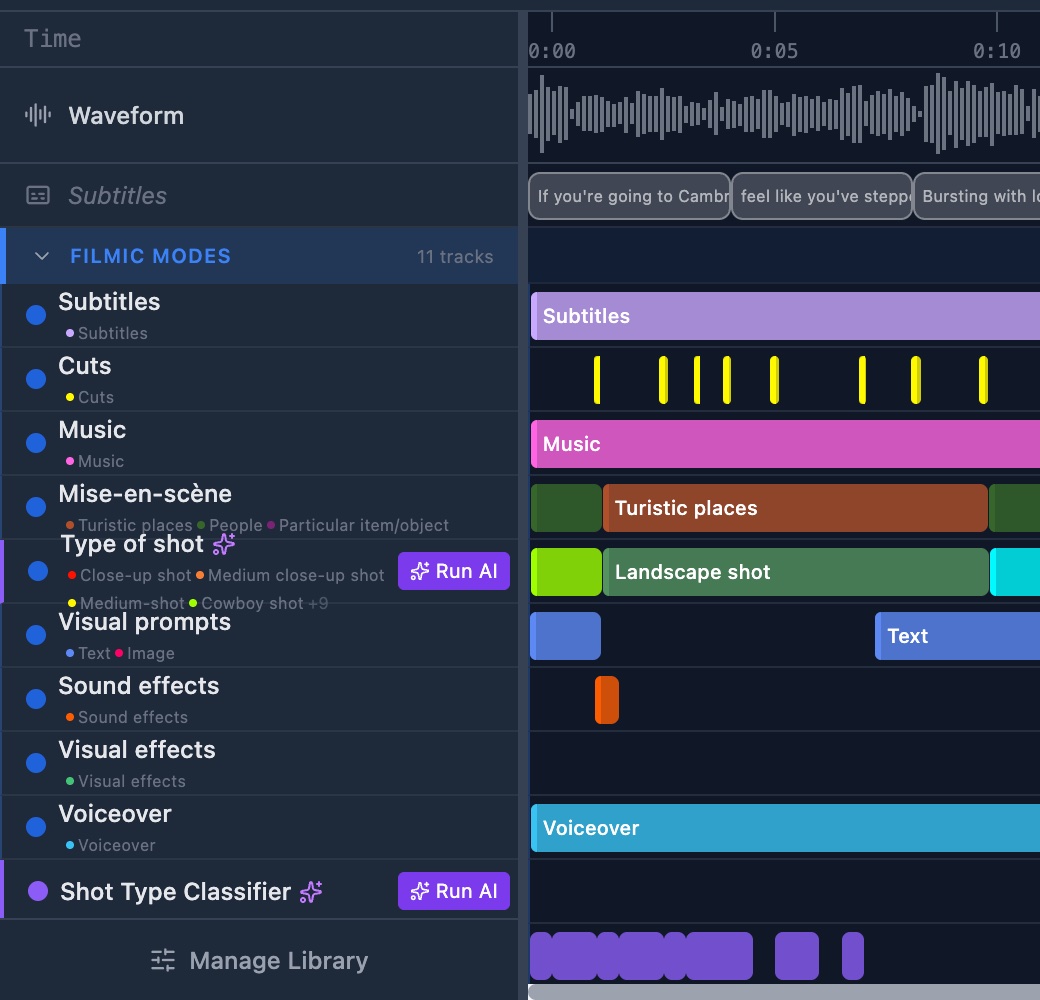Click the '11 tracks' count

(455, 257)
